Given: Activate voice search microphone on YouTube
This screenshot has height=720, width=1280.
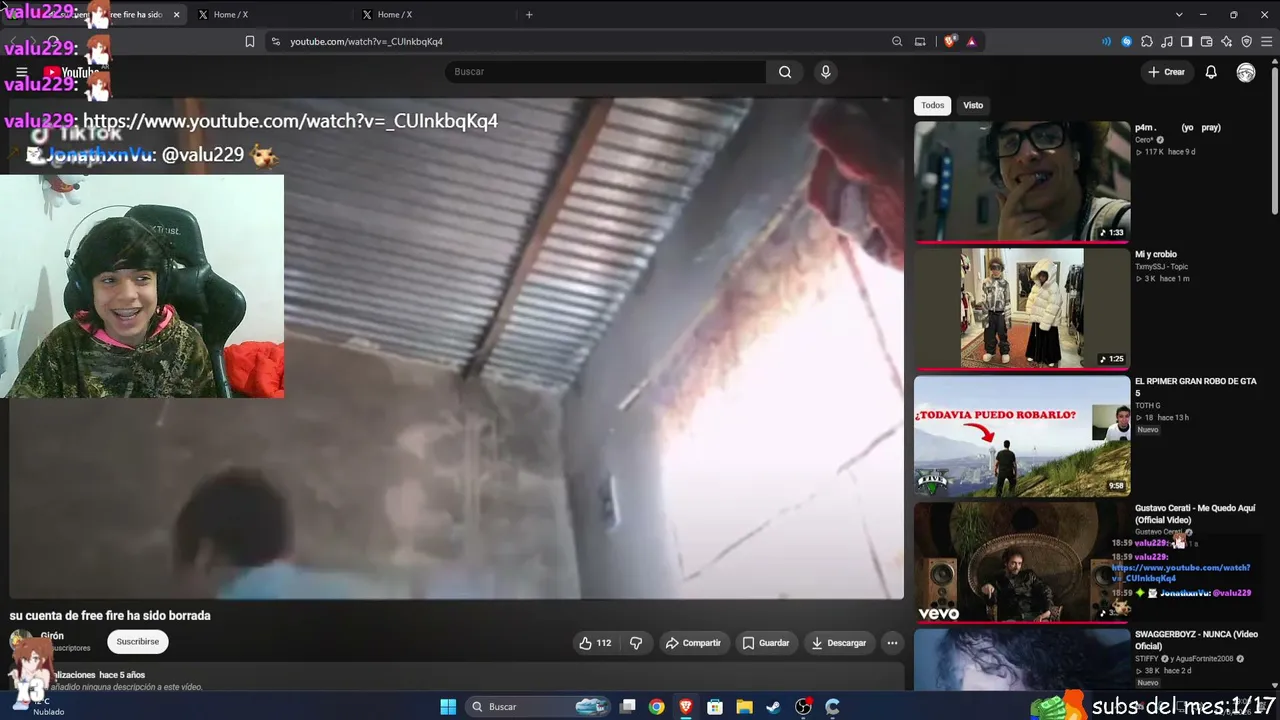Looking at the screenshot, I should click(x=825, y=72).
